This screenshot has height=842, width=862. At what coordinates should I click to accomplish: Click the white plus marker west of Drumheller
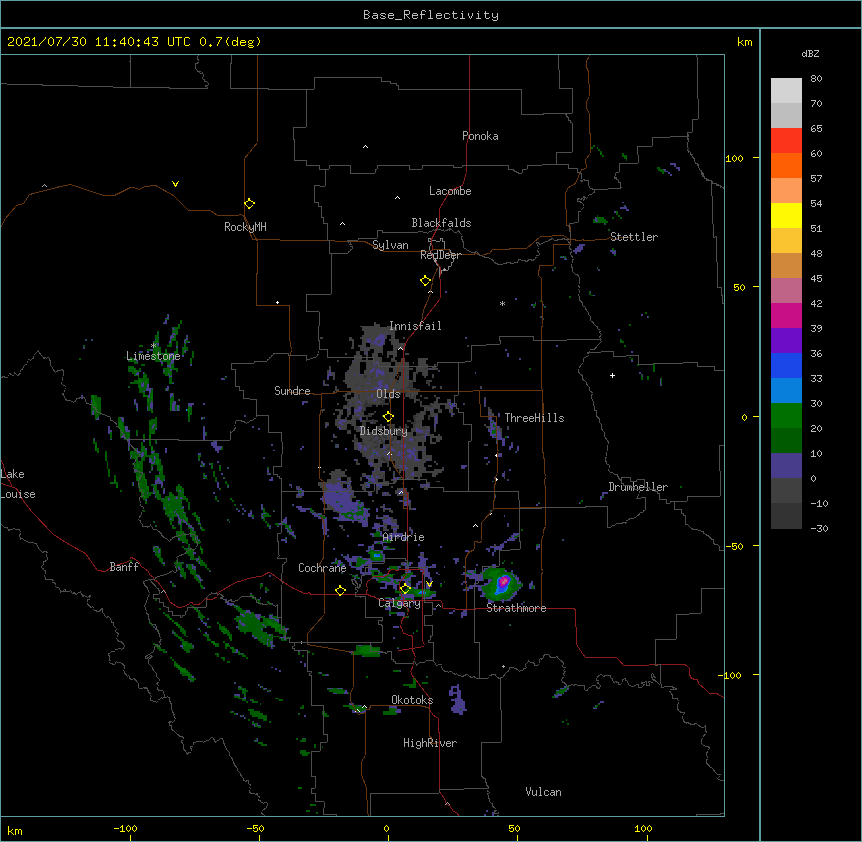pos(612,375)
